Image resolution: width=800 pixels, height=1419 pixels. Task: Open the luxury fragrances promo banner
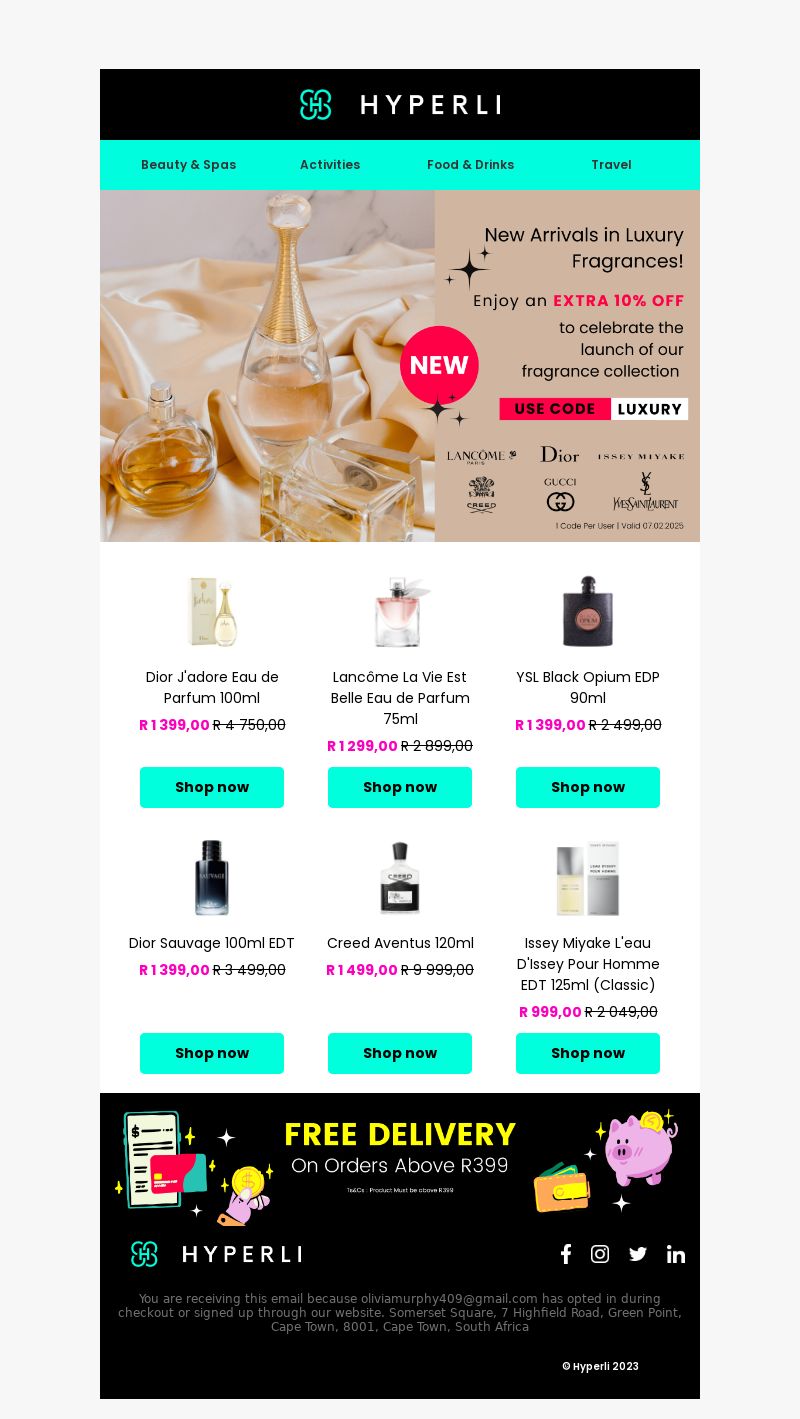click(x=400, y=366)
